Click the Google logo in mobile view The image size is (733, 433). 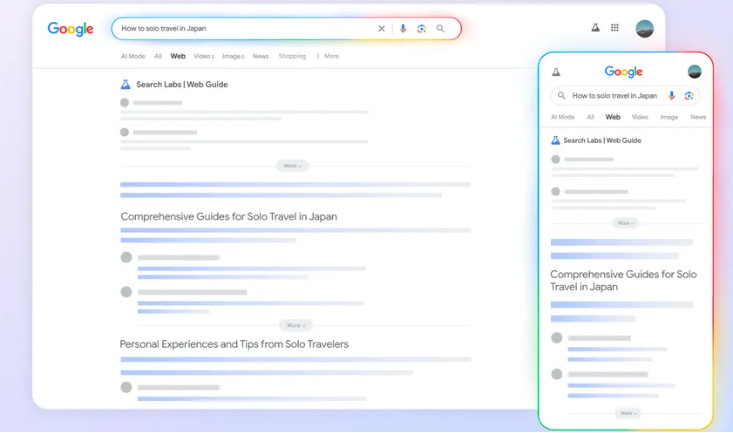[624, 72]
